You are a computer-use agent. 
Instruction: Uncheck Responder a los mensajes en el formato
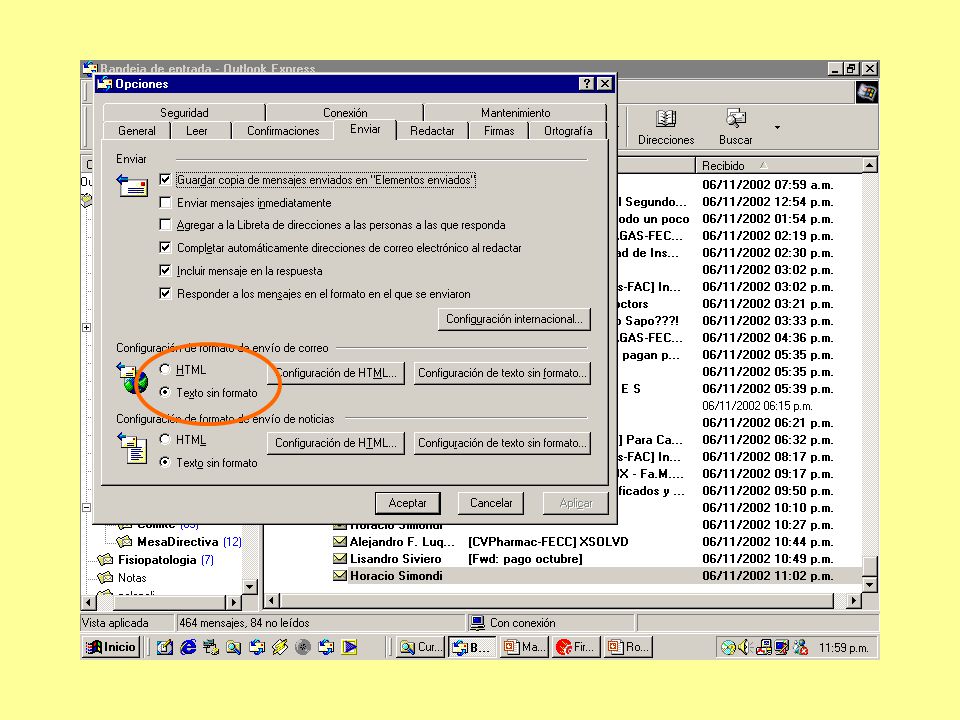coord(165,293)
